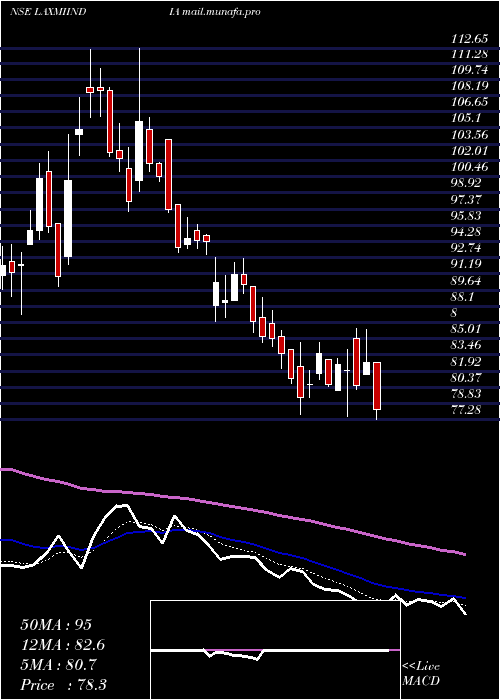Click the 92.74 price axis label
This screenshot has width=500, height=700.
click(x=467, y=248)
